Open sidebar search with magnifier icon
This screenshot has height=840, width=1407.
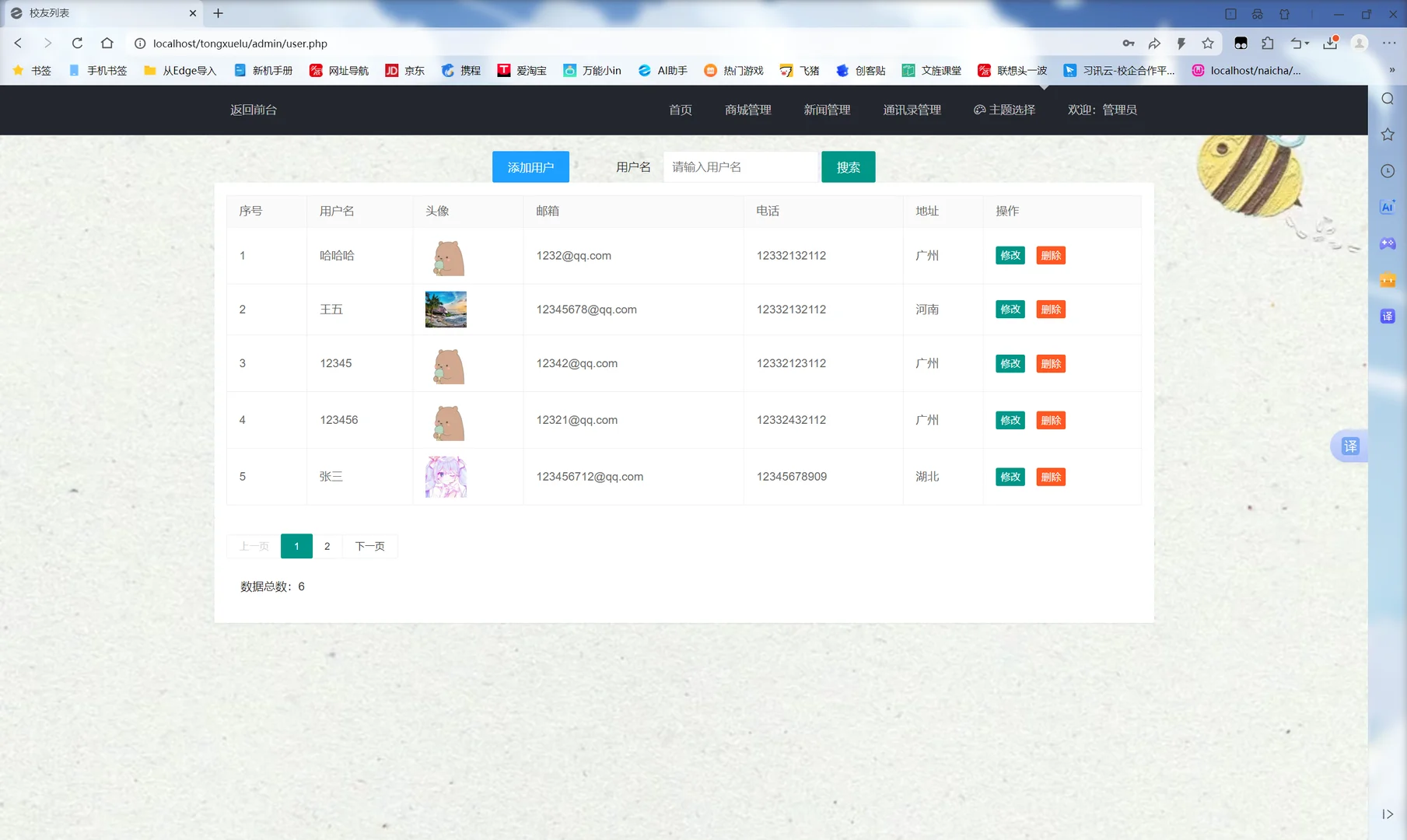coord(1388,99)
